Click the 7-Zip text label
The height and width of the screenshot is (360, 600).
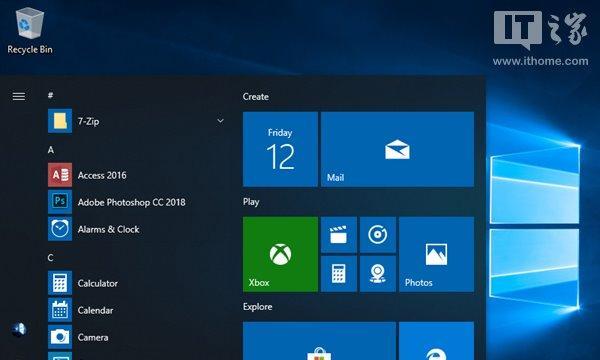coord(88,121)
